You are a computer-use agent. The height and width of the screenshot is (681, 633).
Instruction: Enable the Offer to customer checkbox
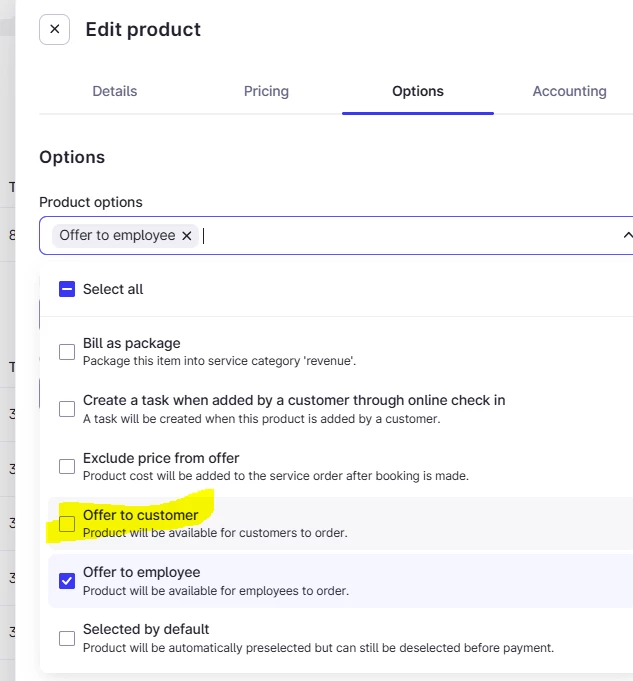tap(67, 524)
